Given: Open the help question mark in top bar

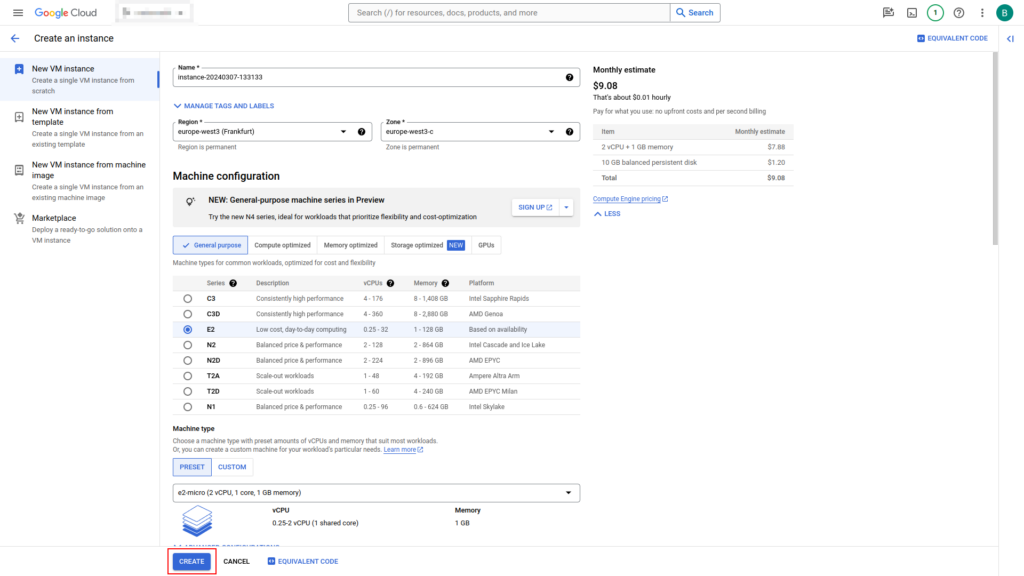Looking at the screenshot, I should 959,13.
